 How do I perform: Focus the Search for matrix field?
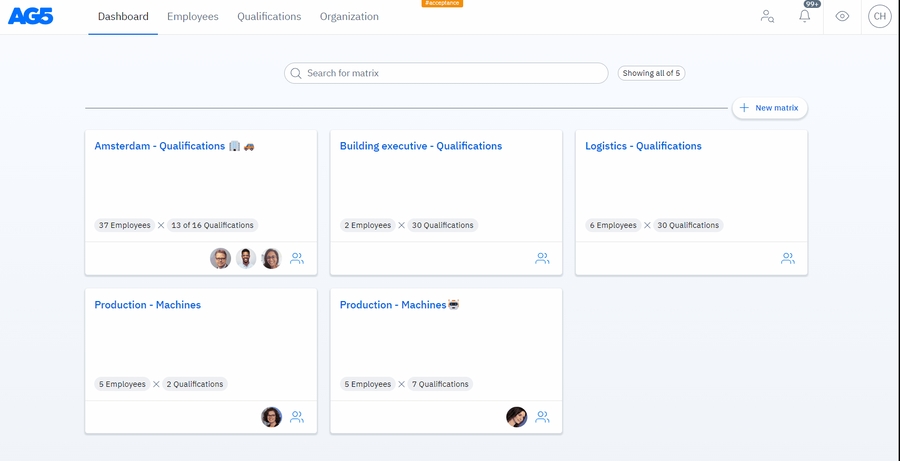(450, 73)
